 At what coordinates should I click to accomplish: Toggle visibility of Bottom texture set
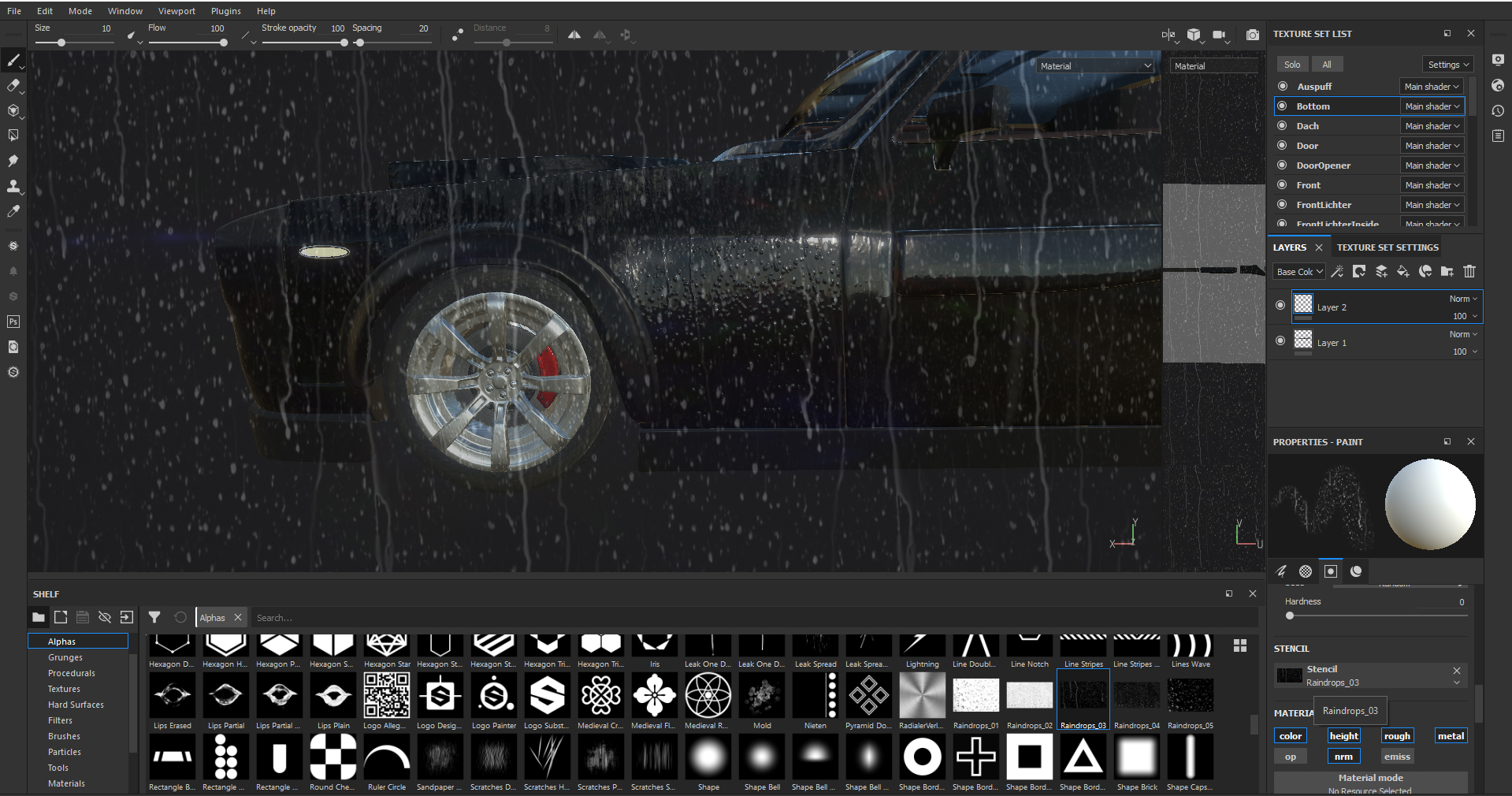(x=1282, y=106)
